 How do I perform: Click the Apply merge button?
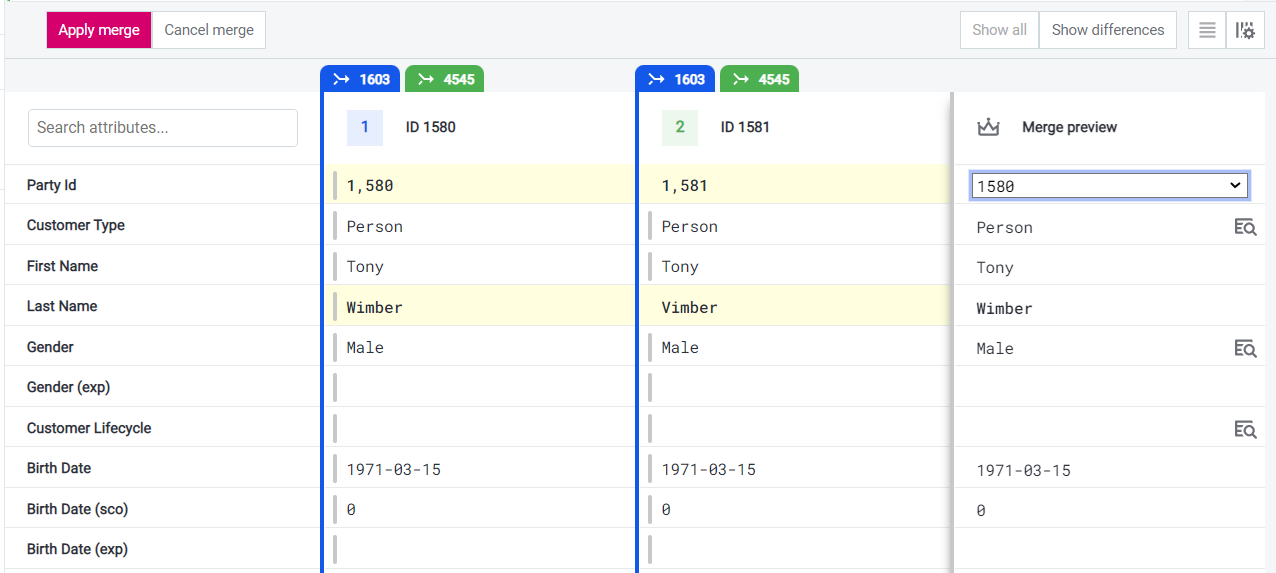99,30
